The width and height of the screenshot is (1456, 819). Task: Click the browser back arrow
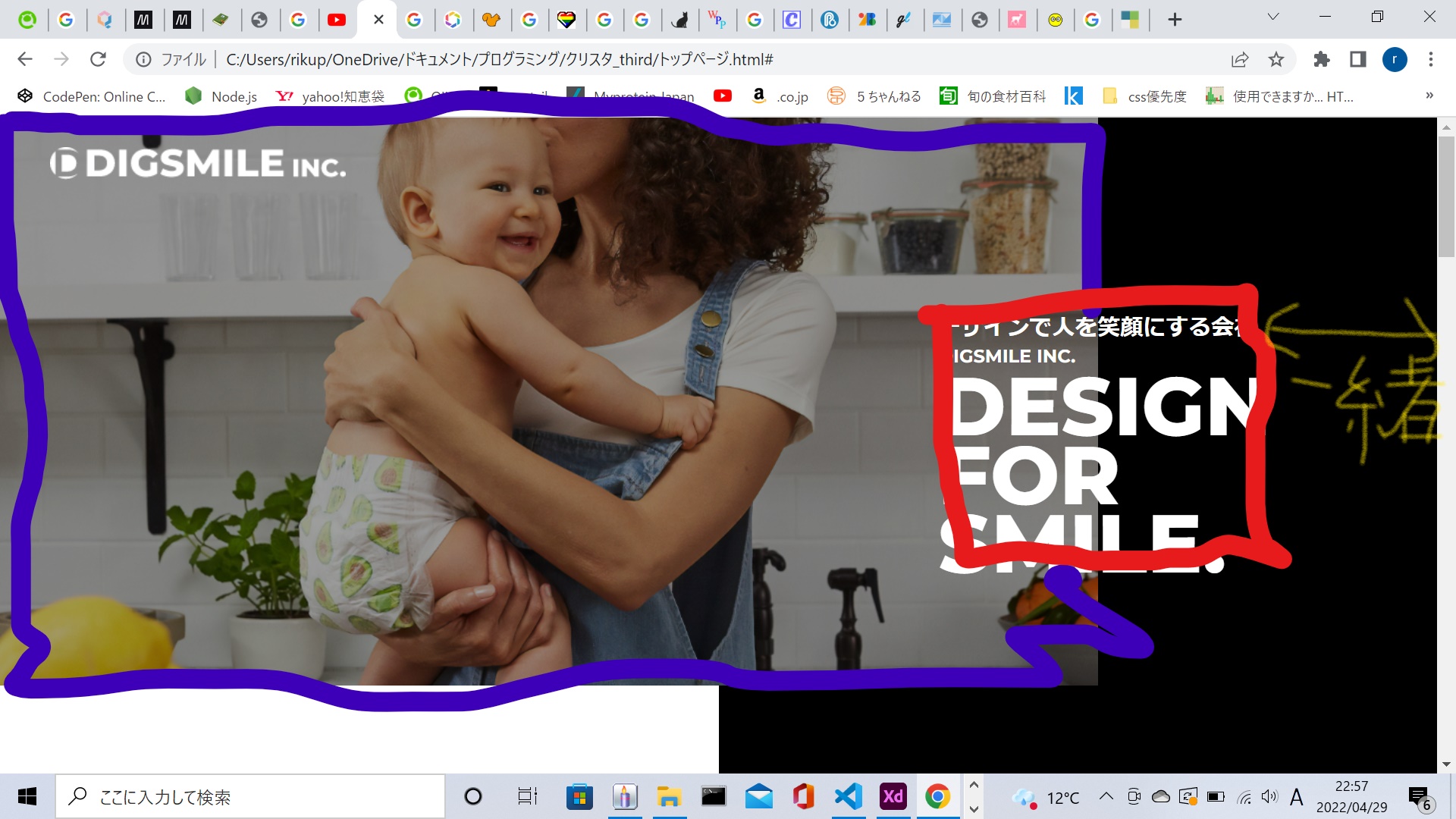click(25, 59)
